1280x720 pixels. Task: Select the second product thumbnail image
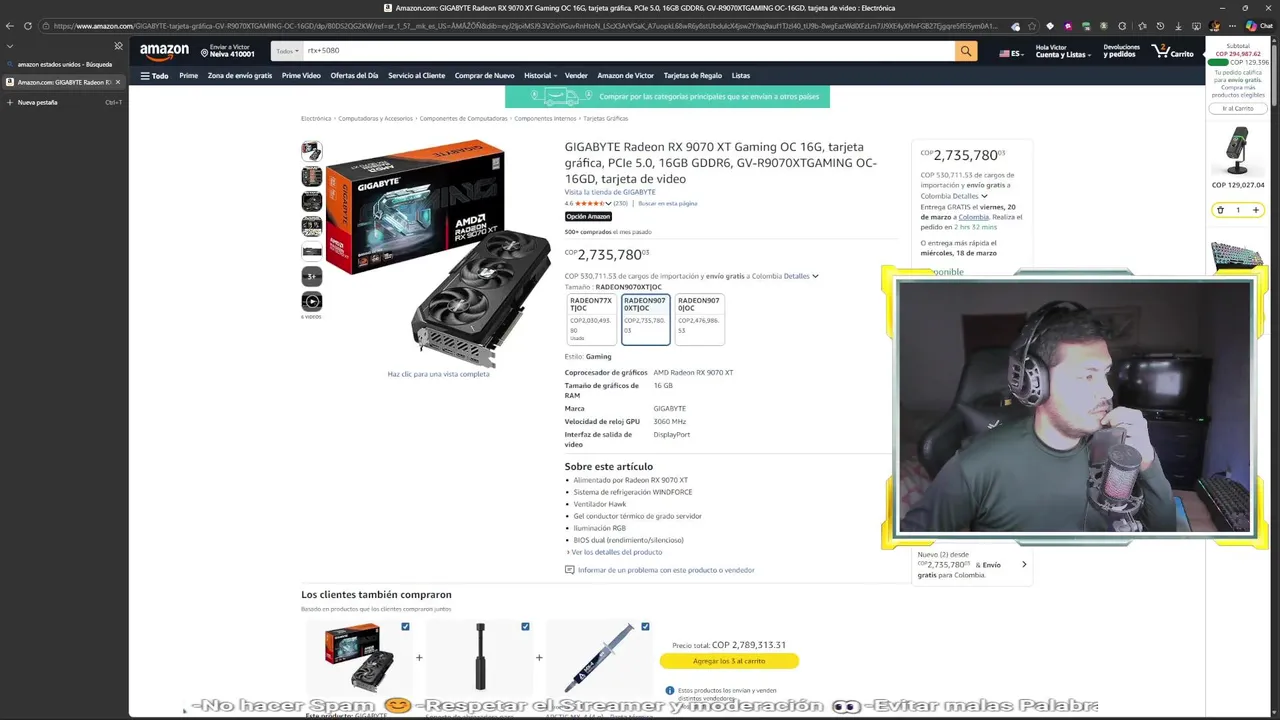coord(312,176)
